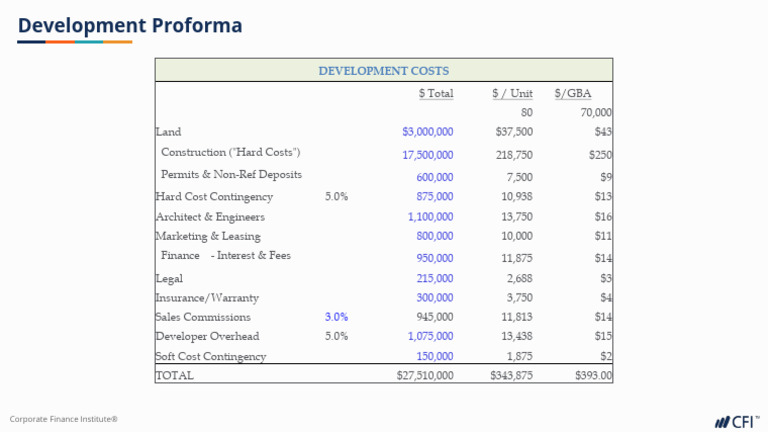Click the Architect & Engineers value 1,100,000
This screenshot has height=433, width=768.
(430, 217)
